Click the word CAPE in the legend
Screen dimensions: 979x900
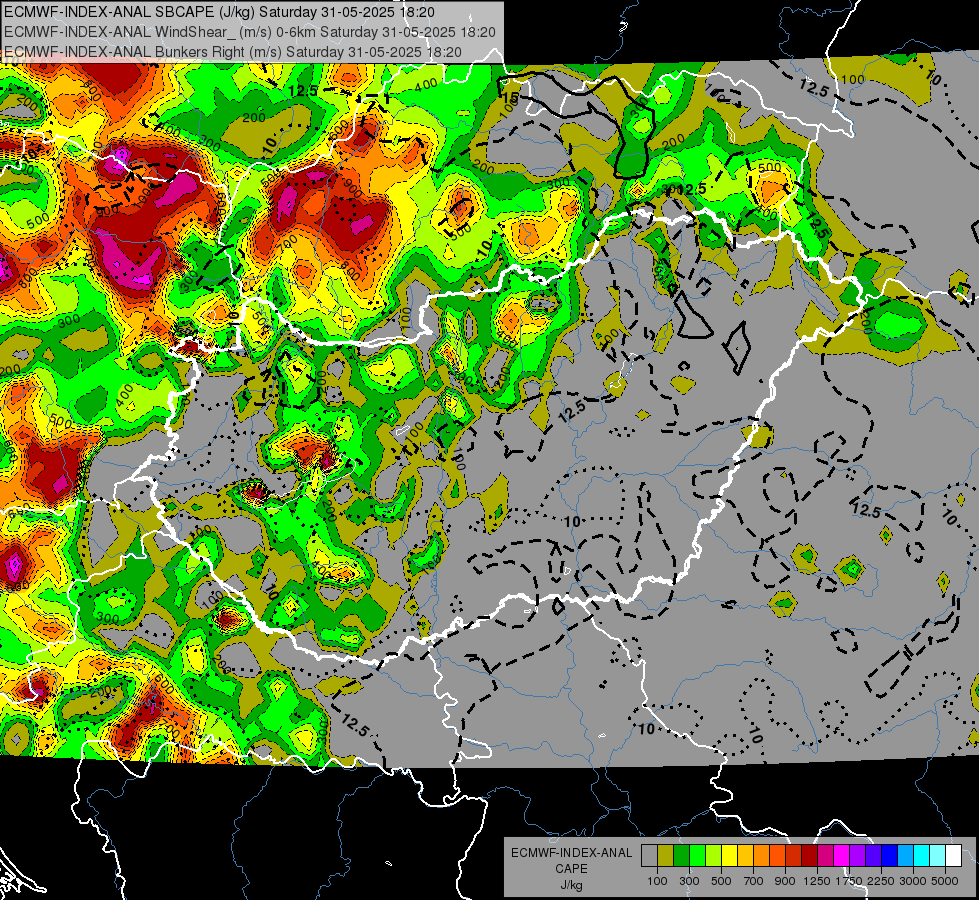pos(571,869)
